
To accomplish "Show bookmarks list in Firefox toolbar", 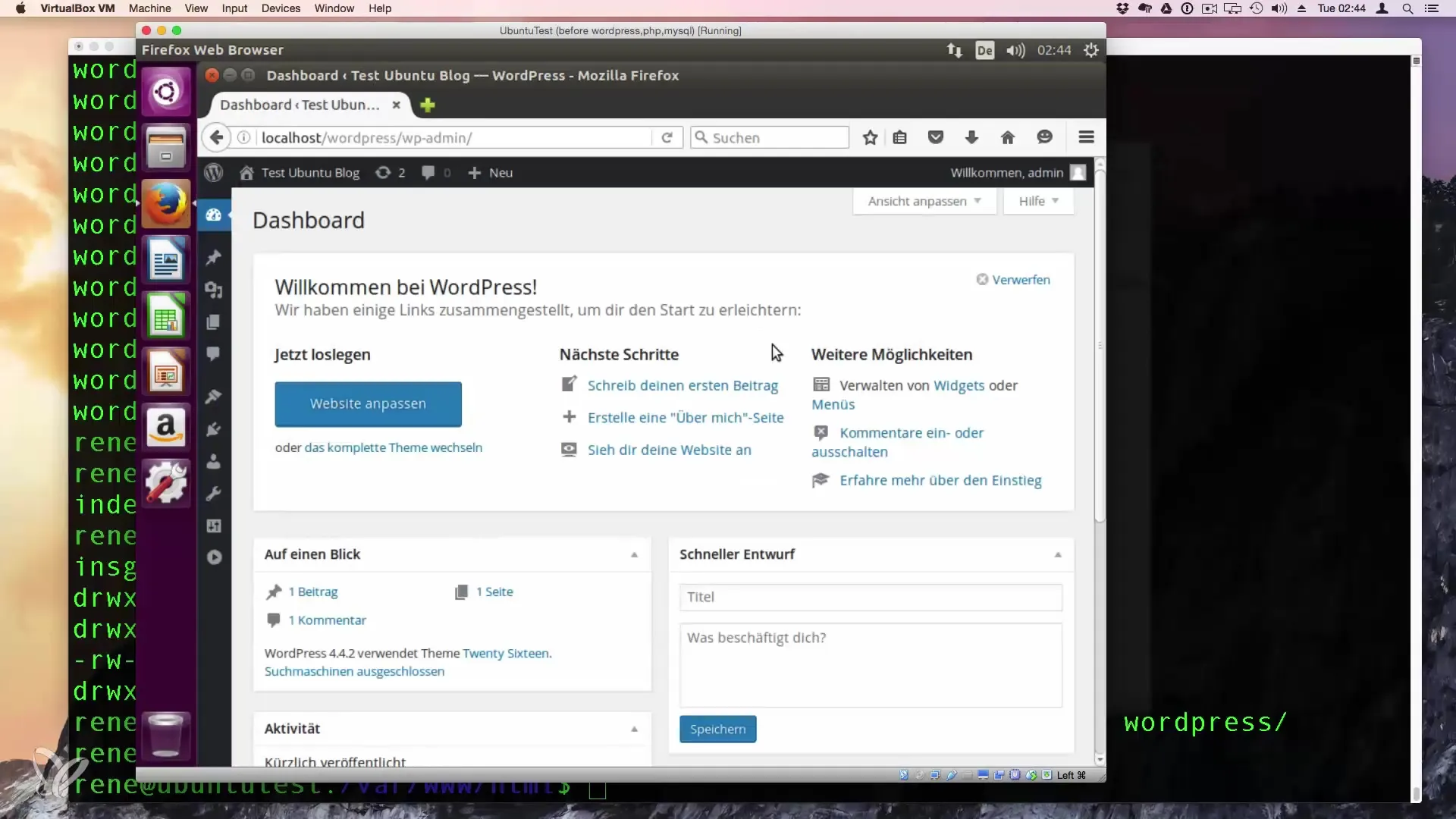I will tap(900, 137).
